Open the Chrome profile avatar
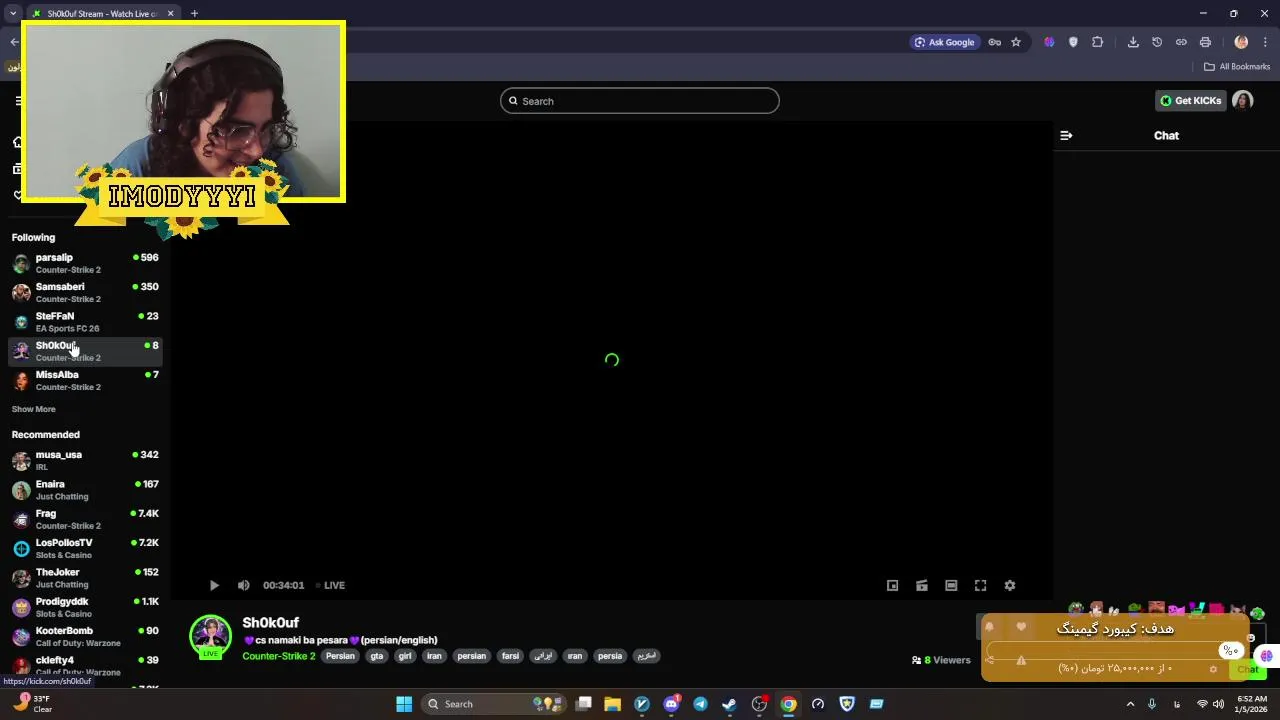The width and height of the screenshot is (1280, 720). tap(1241, 42)
